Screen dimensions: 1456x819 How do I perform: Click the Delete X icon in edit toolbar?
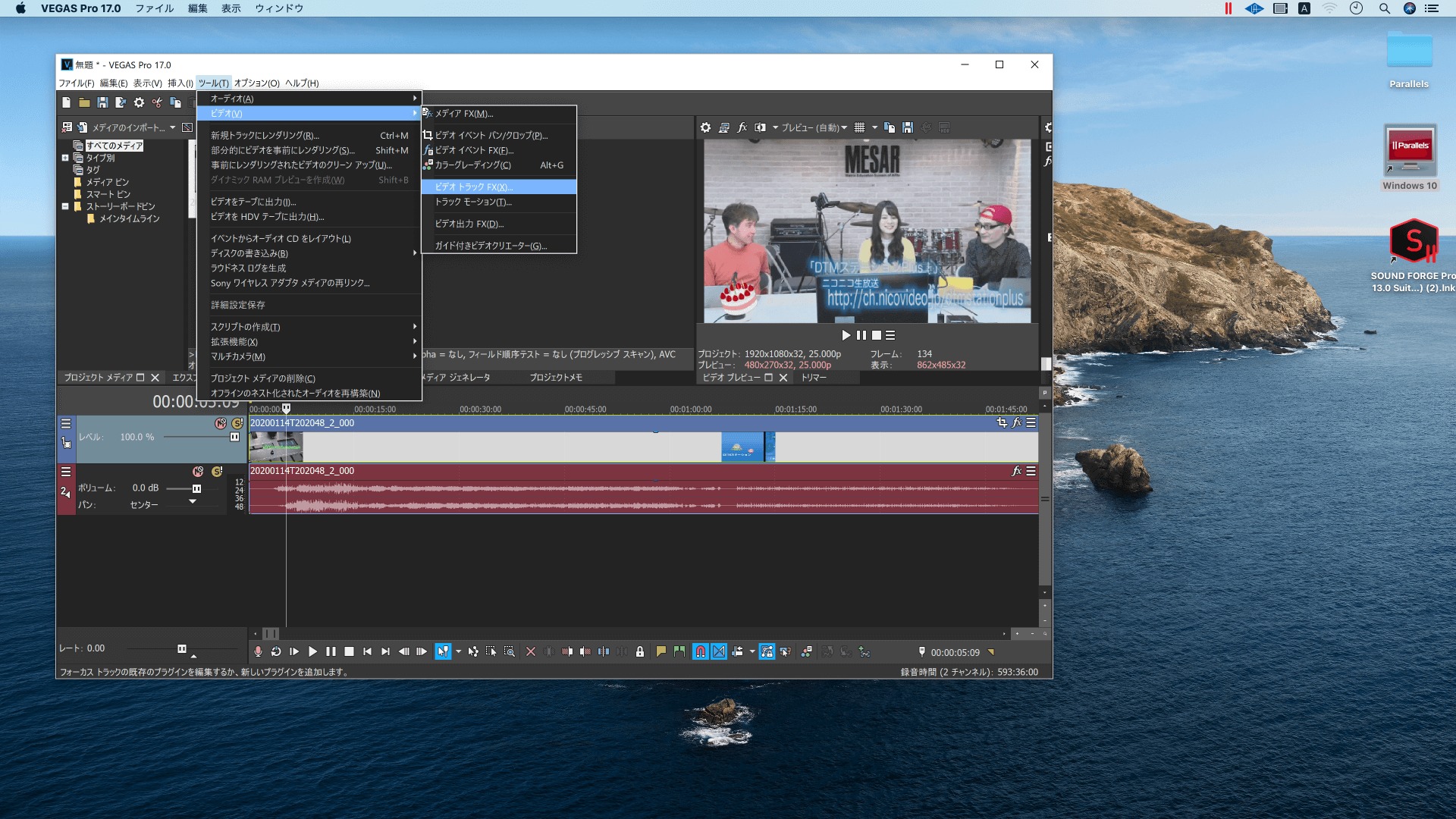[531, 651]
